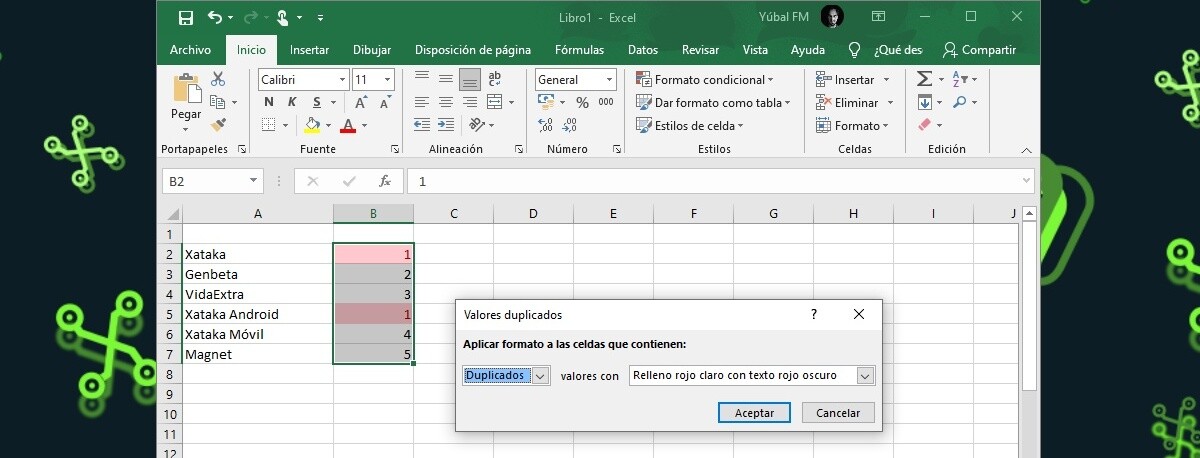The image size is (1200, 458).
Task: Click the Undo arrow icon
Action: pos(215,17)
